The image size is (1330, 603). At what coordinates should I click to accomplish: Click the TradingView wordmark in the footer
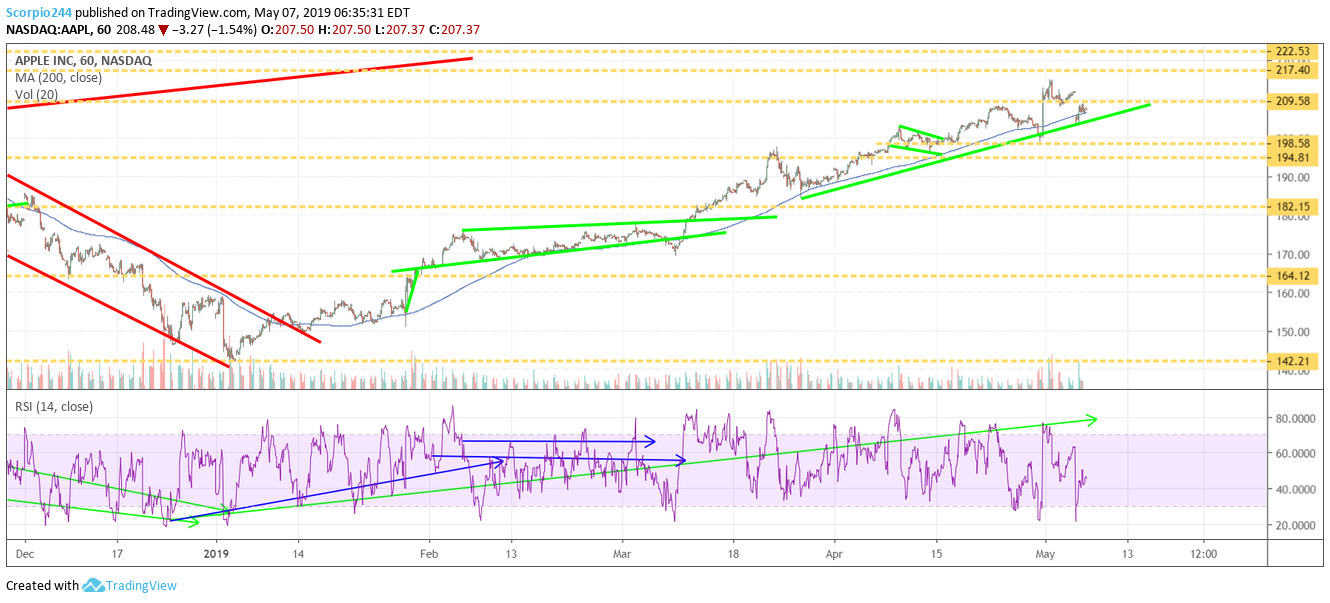tap(143, 586)
